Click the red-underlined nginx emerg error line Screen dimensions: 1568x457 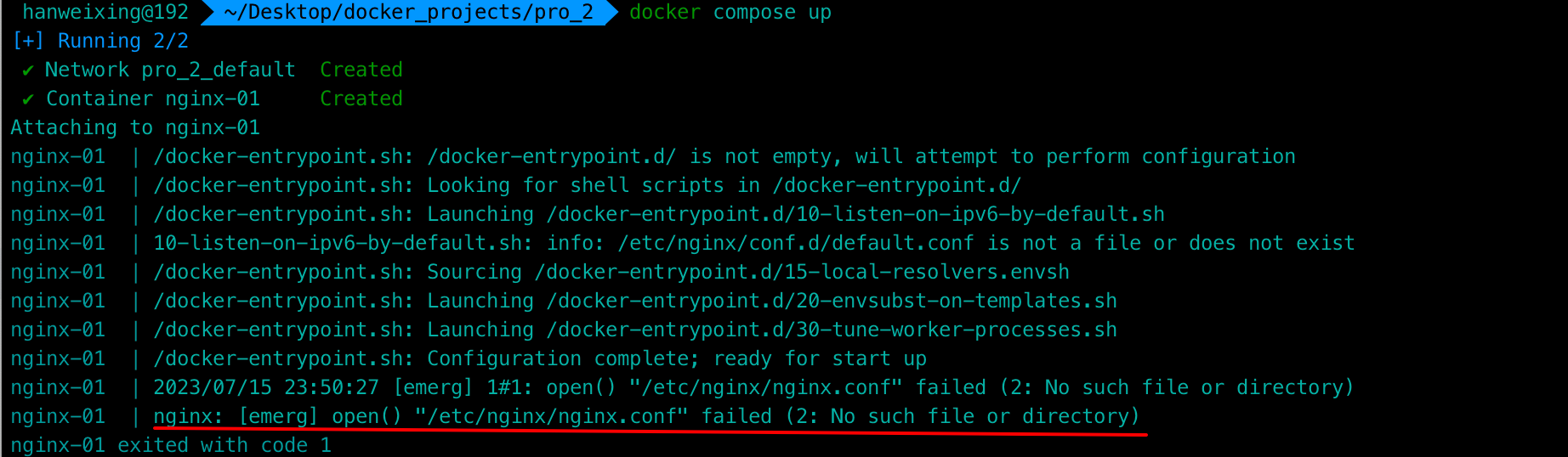(x=646, y=416)
